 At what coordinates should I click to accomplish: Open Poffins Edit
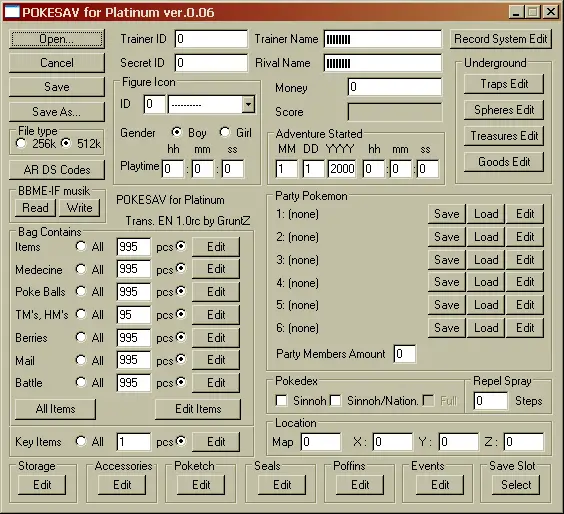pyautogui.click(x=360, y=485)
